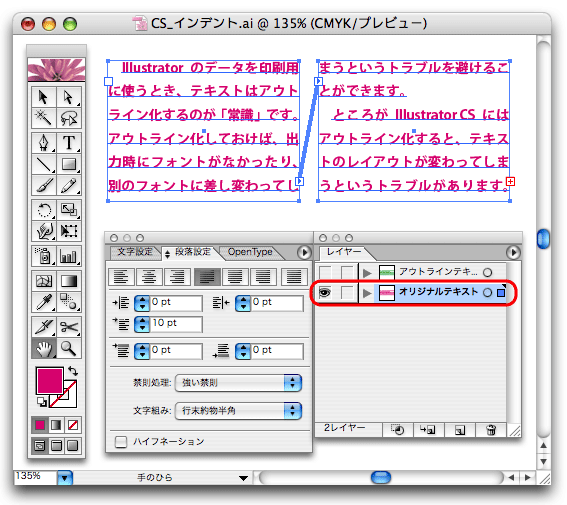The image size is (567, 505).
Task: Select the Pen tool
Action: [x=44, y=143]
